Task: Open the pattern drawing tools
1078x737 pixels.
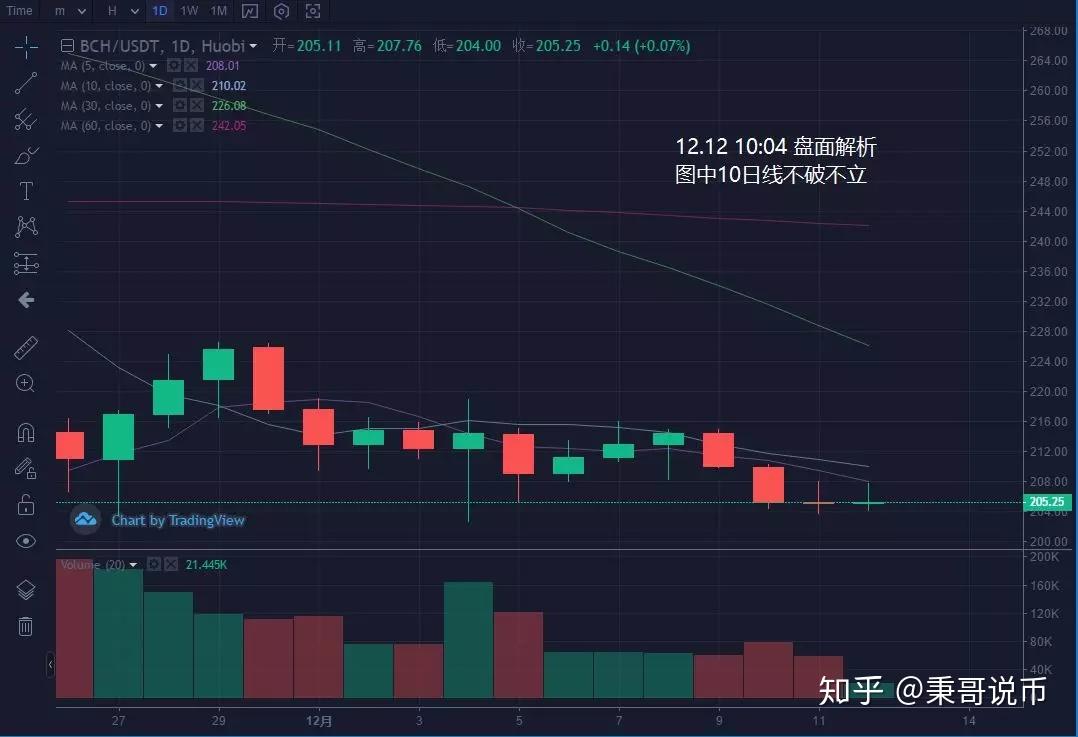Action: [26, 227]
